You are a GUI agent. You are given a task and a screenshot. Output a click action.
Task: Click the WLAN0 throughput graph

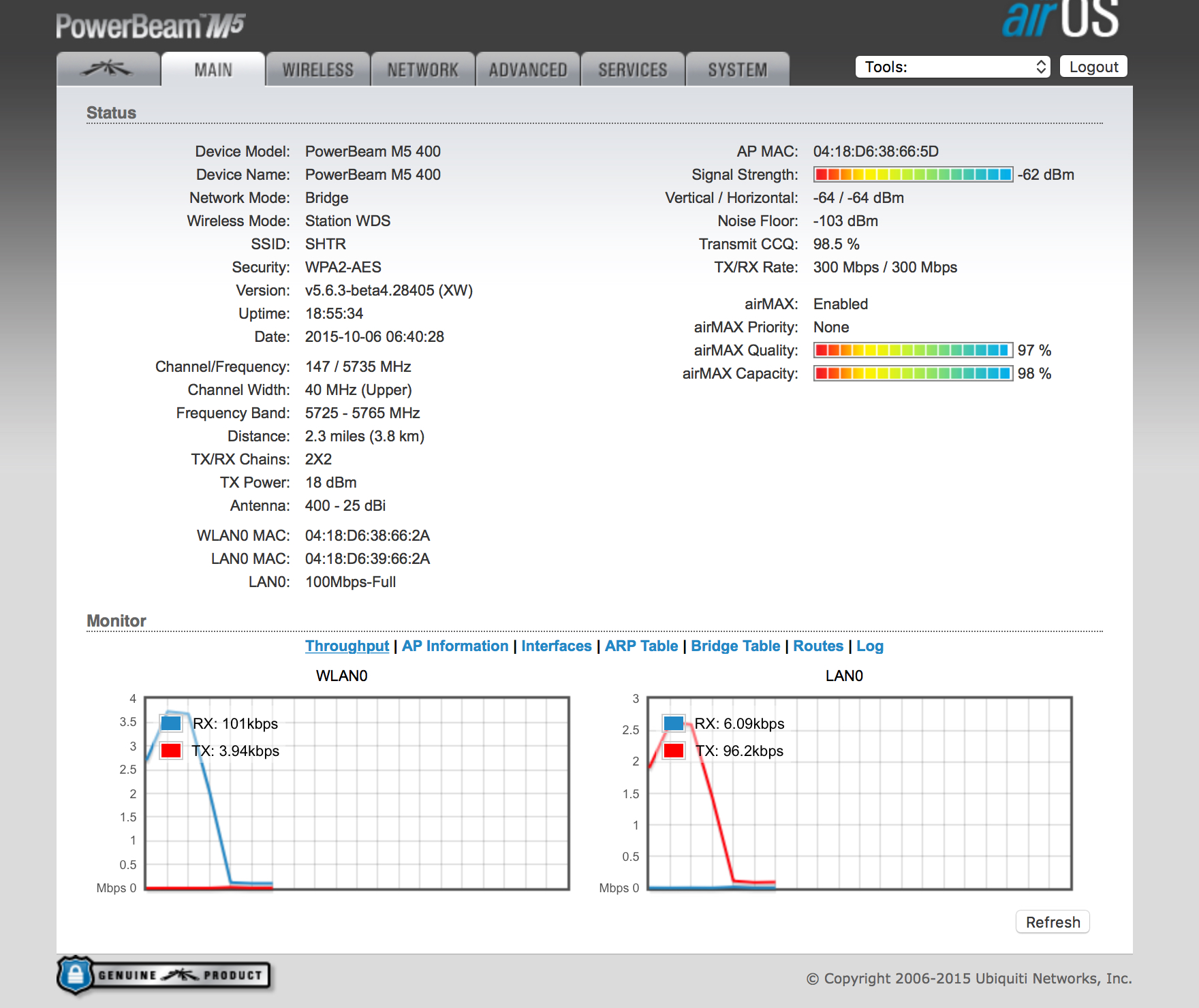coord(357,793)
